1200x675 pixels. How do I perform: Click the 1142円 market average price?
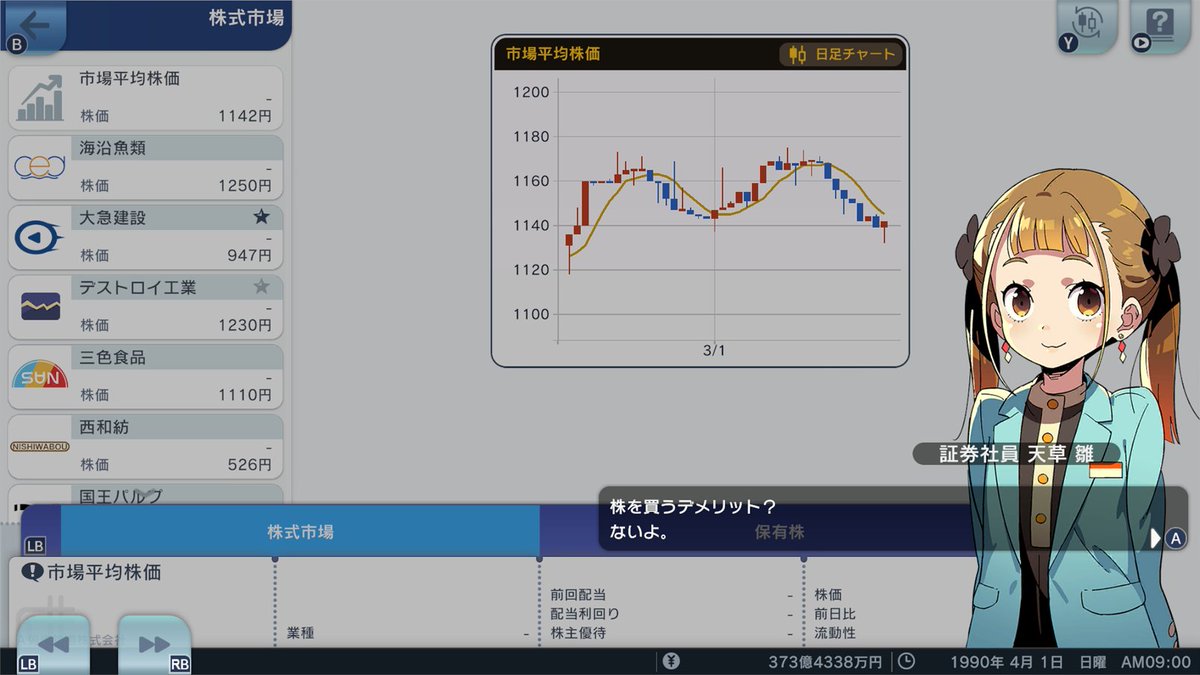point(245,115)
